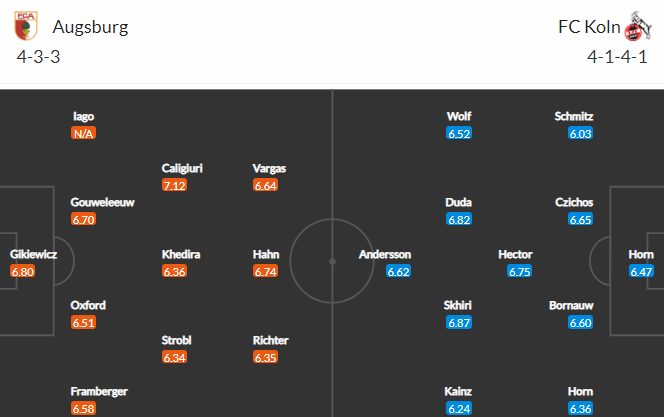The image size is (664, 417).
Task: Select Richter's 6.35 rating badge
Action: 265,357
